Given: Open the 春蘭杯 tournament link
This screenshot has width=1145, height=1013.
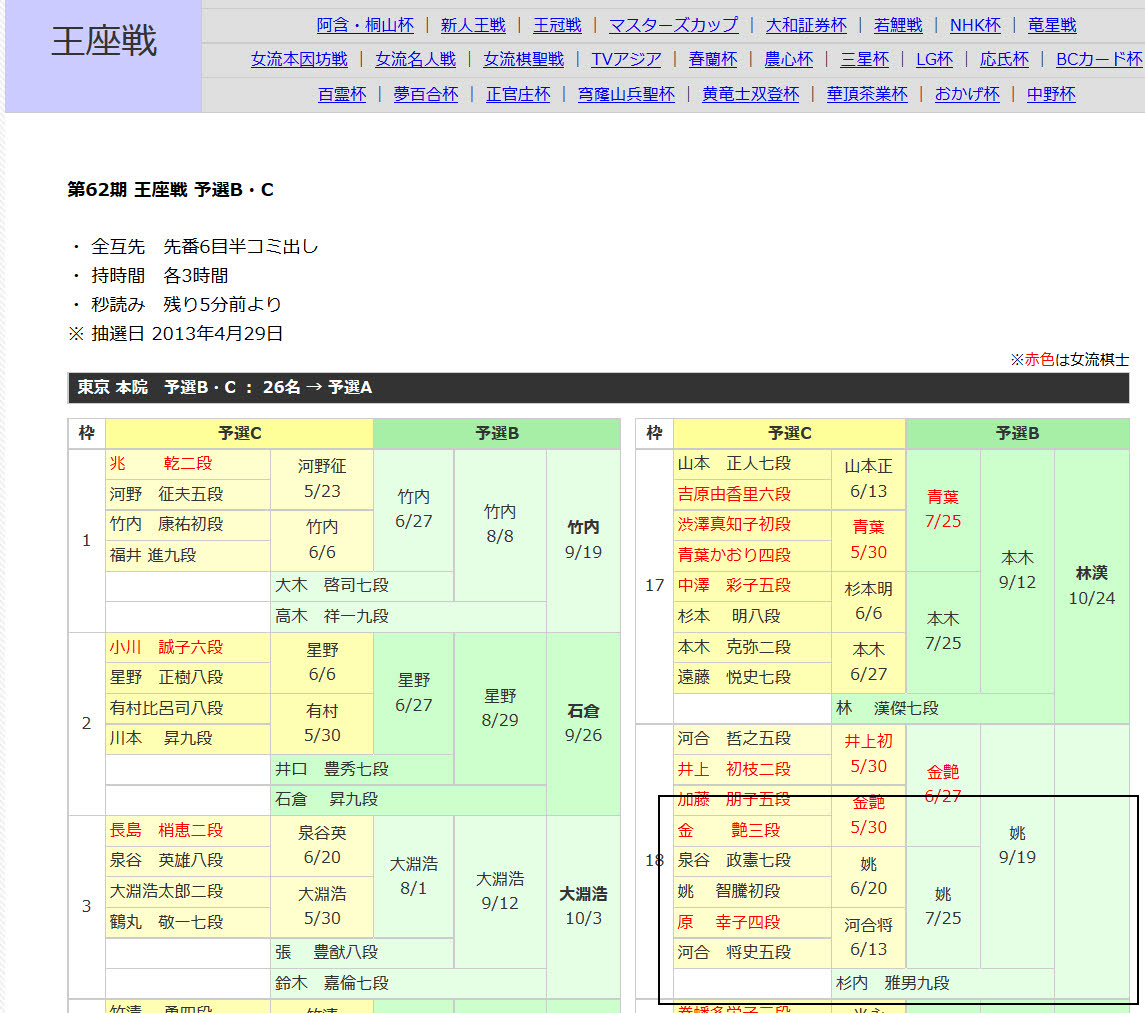Looking at the screenshot, I should 717,59.
